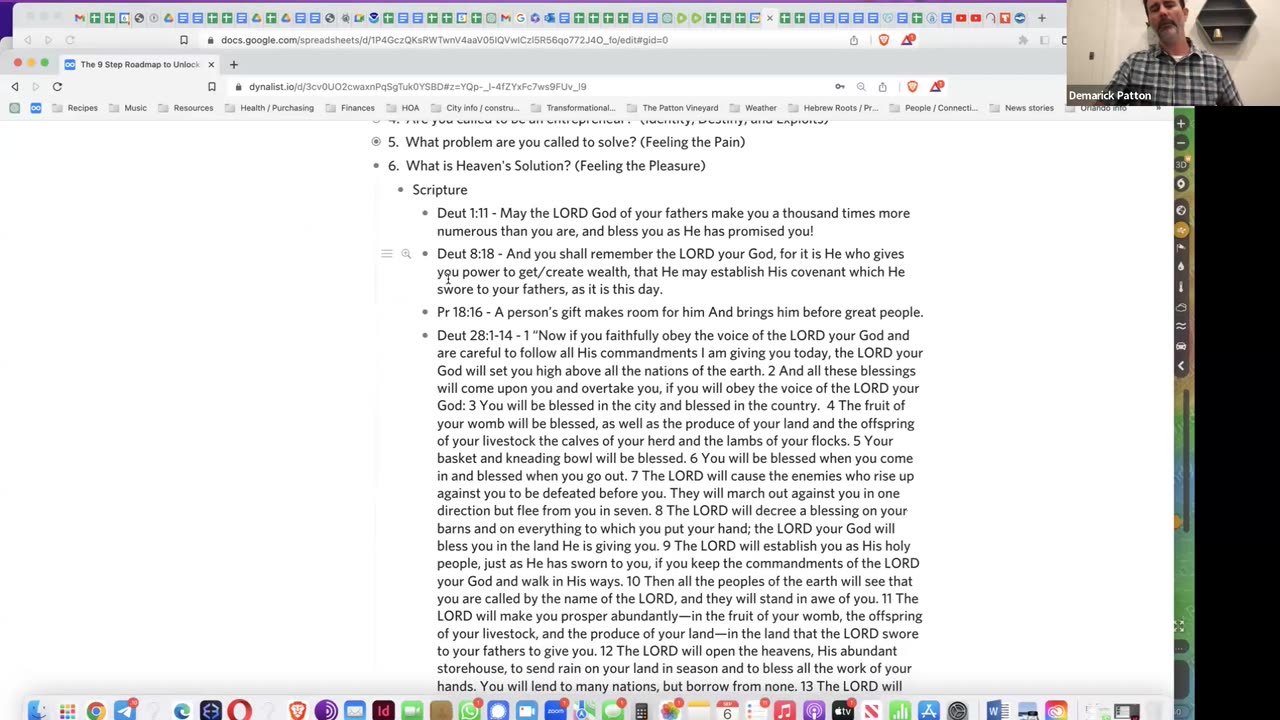Image resolution: width=1280 pixels, height=720 pixels.
Task: Reload the Dynalist page
Action: tap(57, 87)
